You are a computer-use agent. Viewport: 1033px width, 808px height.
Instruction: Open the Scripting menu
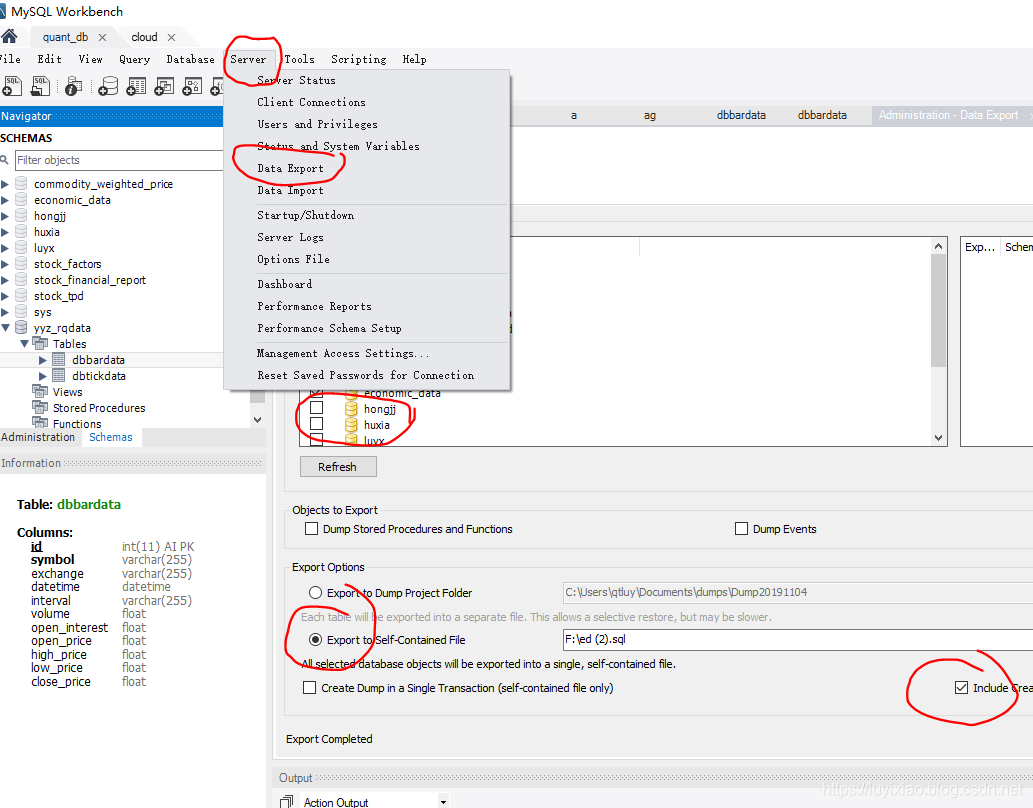[358, 59]
